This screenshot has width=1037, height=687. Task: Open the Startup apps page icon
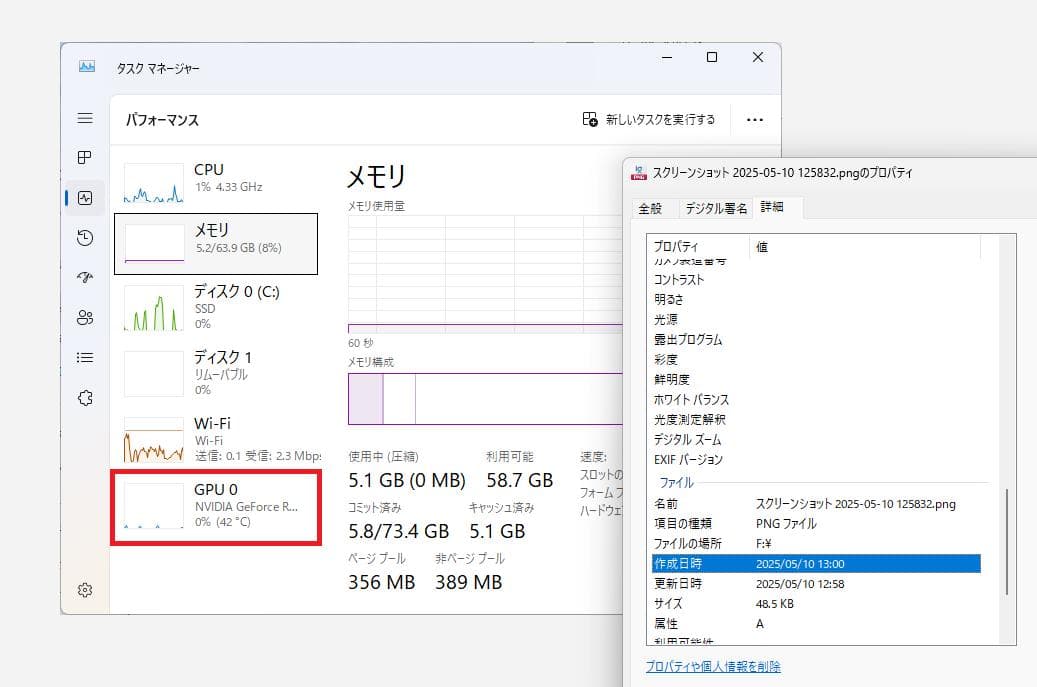[85, 278]
